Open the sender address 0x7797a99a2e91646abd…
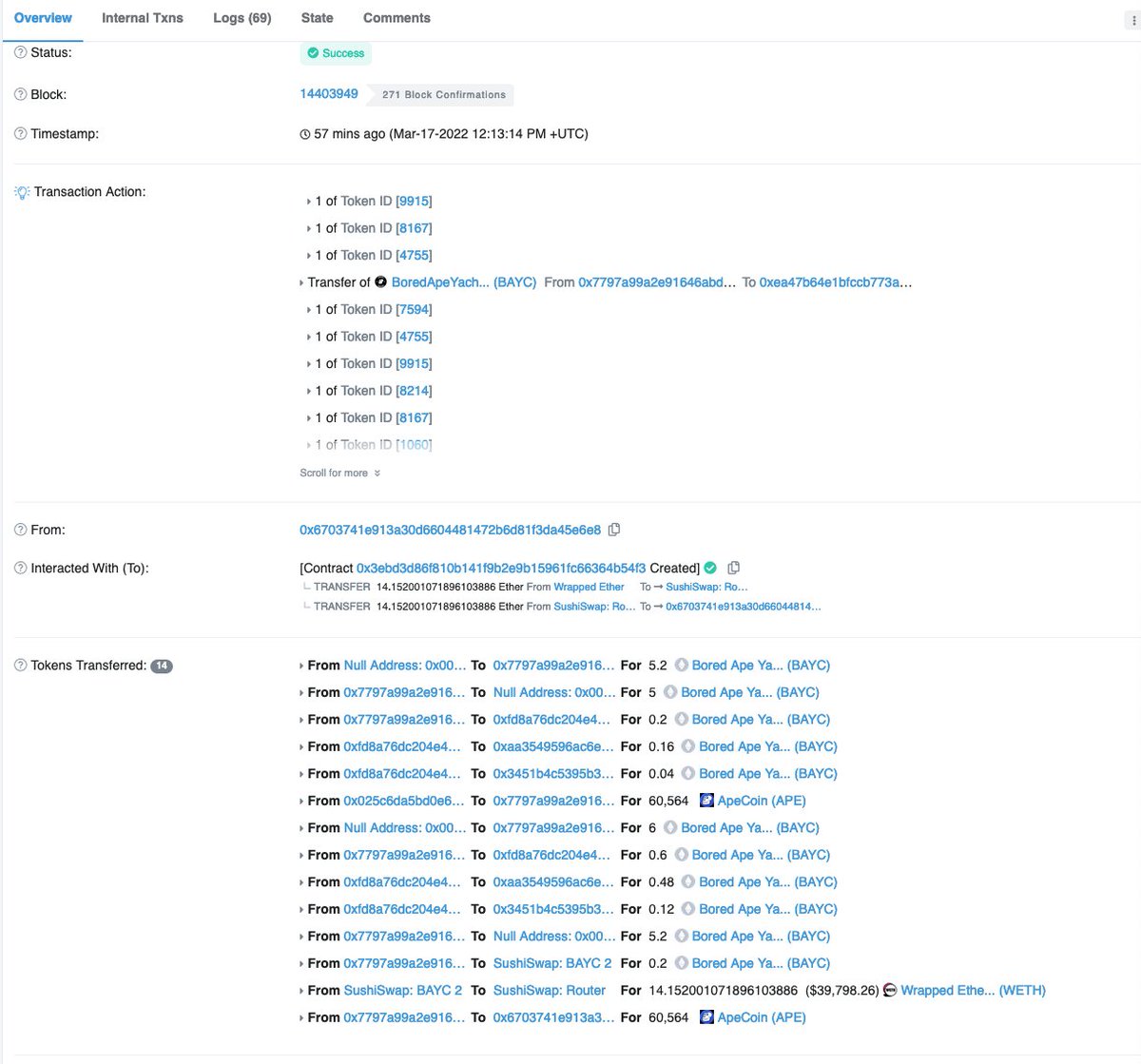Viewport: 1141px width, 1064px height. (x=657, y=282)
